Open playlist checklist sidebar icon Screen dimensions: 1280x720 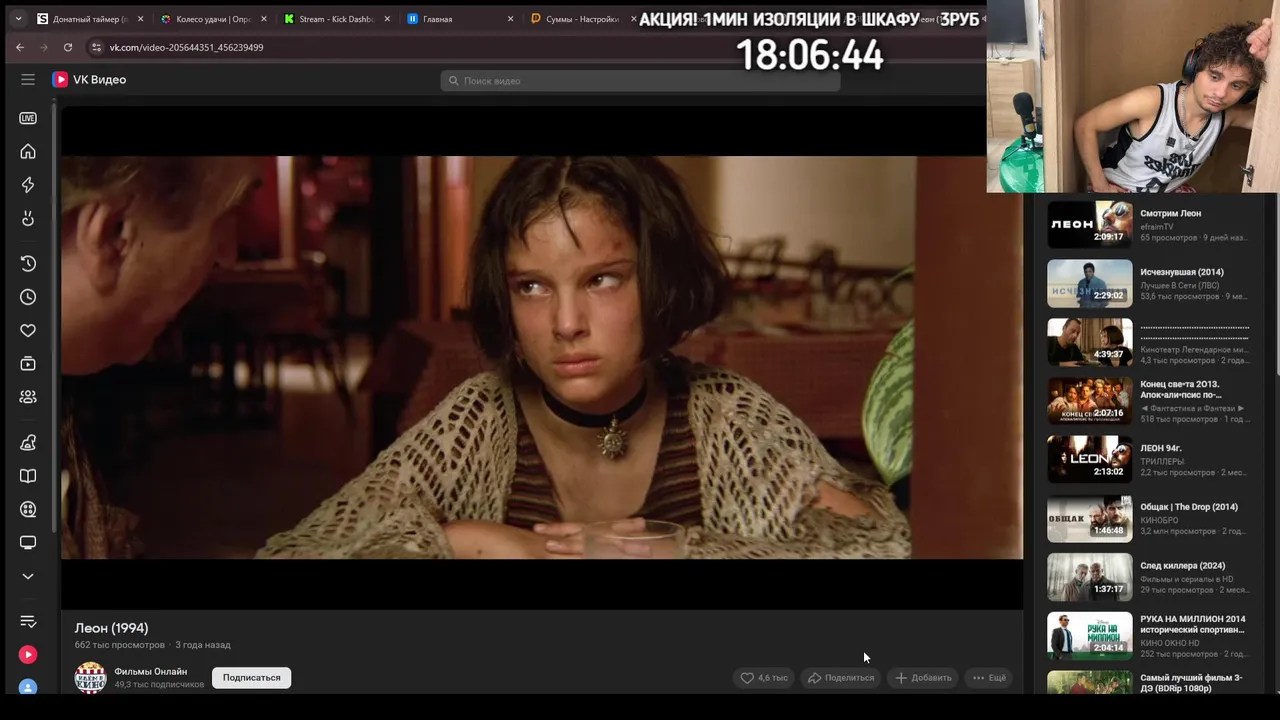(x=28, y=622)
